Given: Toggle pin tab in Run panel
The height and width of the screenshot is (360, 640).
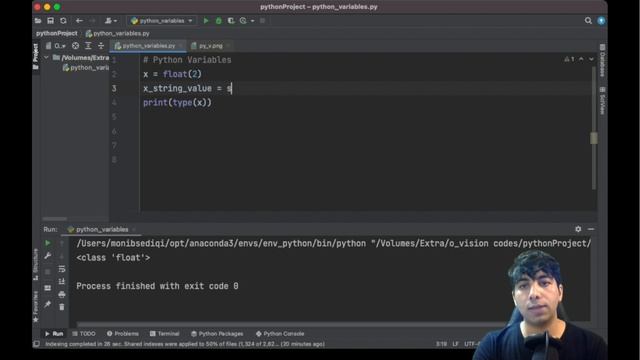Looking at the screenshot, I should (x=48, y=304).
